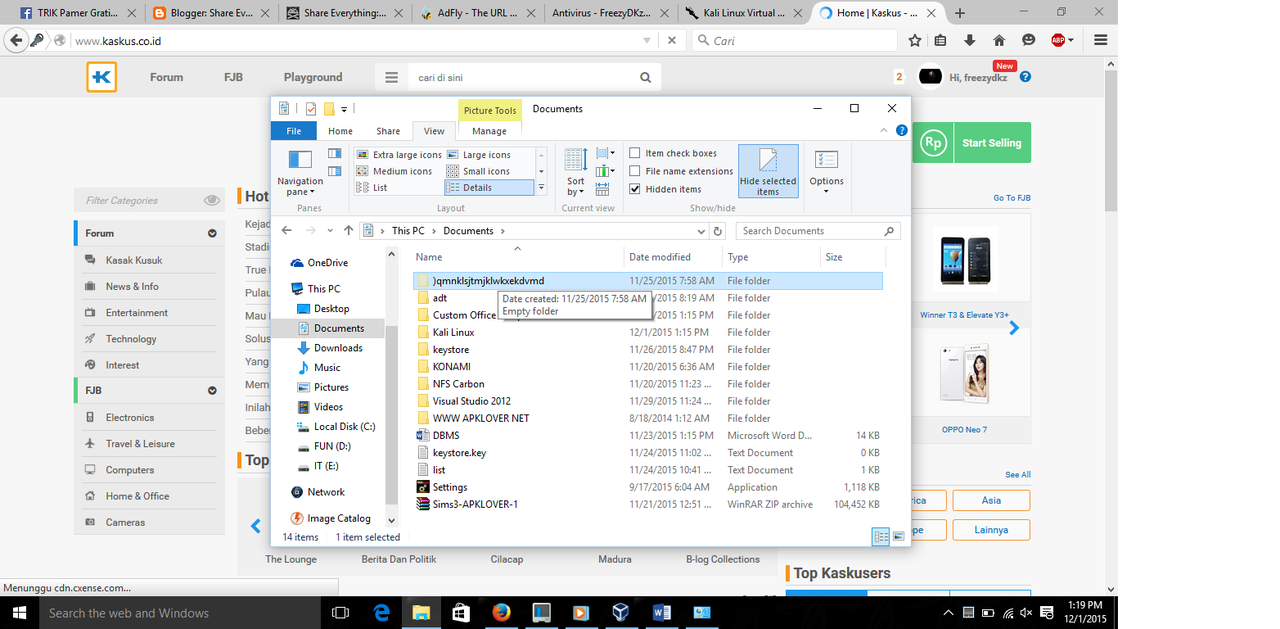This screenshot has width=1280, height=629.
Task: Open the File ribbon tab
Action: coord(294,131)
